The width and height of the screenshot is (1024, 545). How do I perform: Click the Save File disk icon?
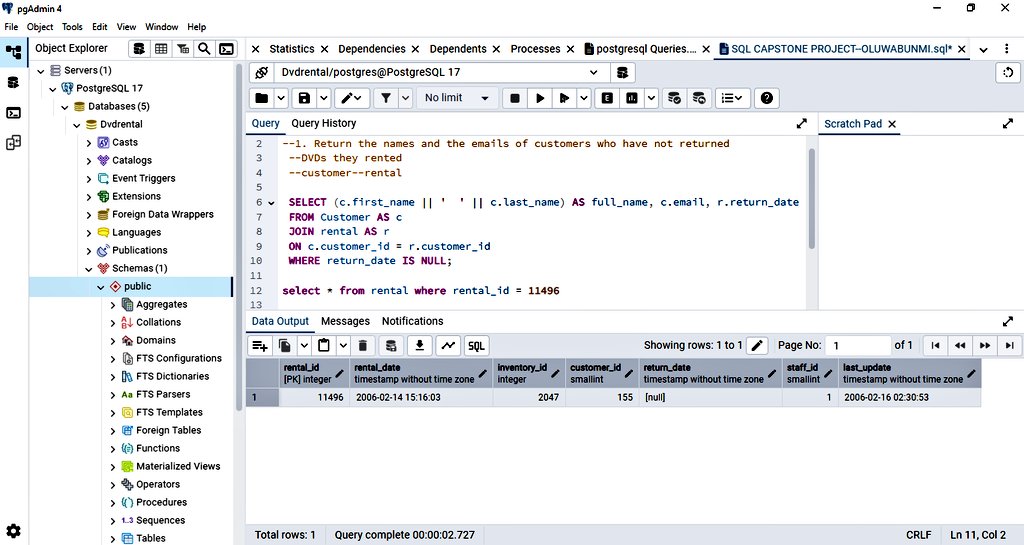point(304,98)
